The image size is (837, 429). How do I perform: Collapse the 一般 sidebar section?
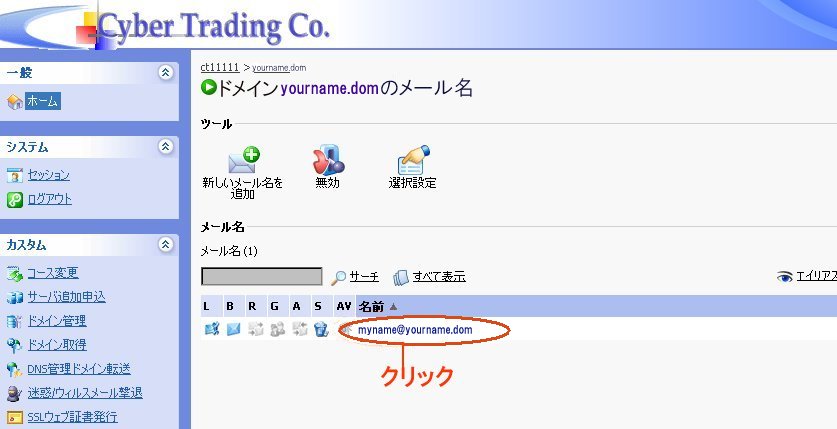pos(165,73)
